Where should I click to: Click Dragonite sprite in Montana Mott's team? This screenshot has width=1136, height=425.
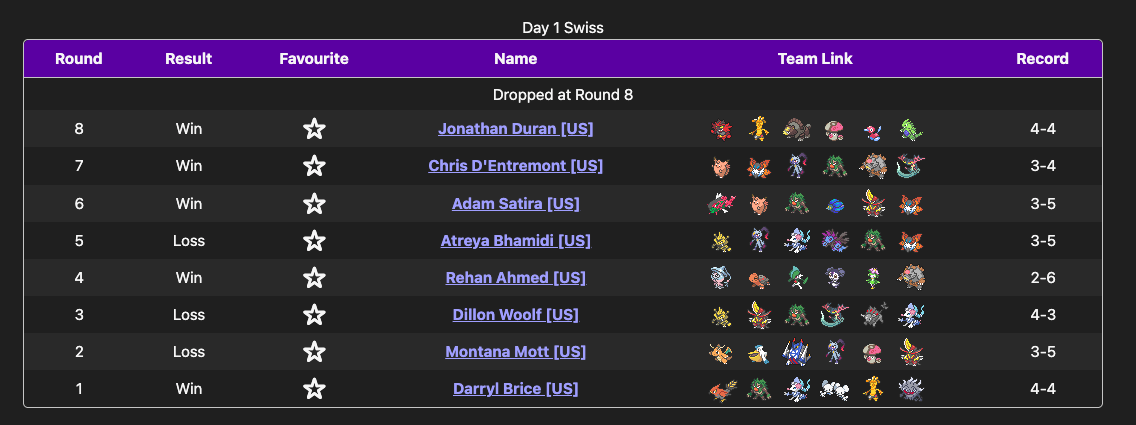click(721, 352)
